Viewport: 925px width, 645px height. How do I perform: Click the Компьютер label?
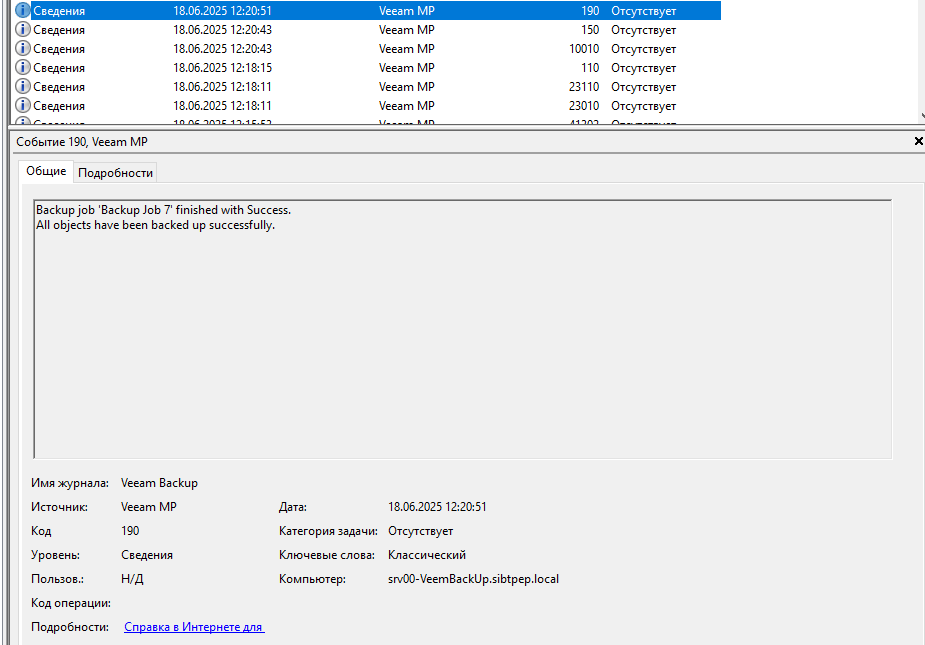(x=312, y=579)
